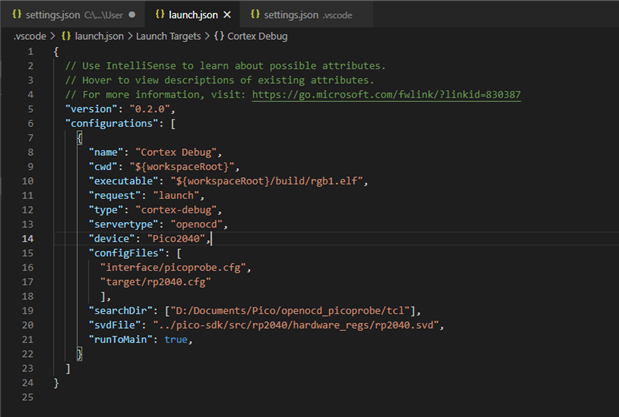Click line number 14 in the gutter
The width and height of the screenshot is (619, 417).
28,239
